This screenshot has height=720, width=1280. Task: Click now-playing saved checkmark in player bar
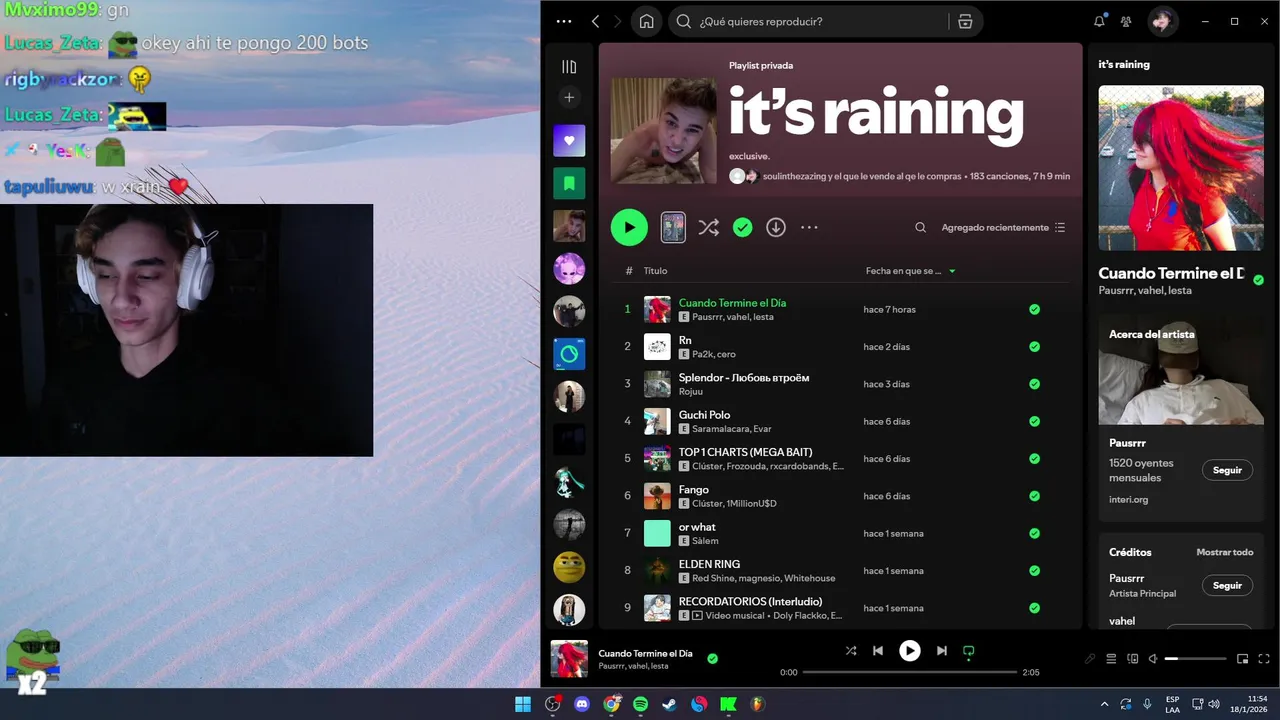coord(712,659)
